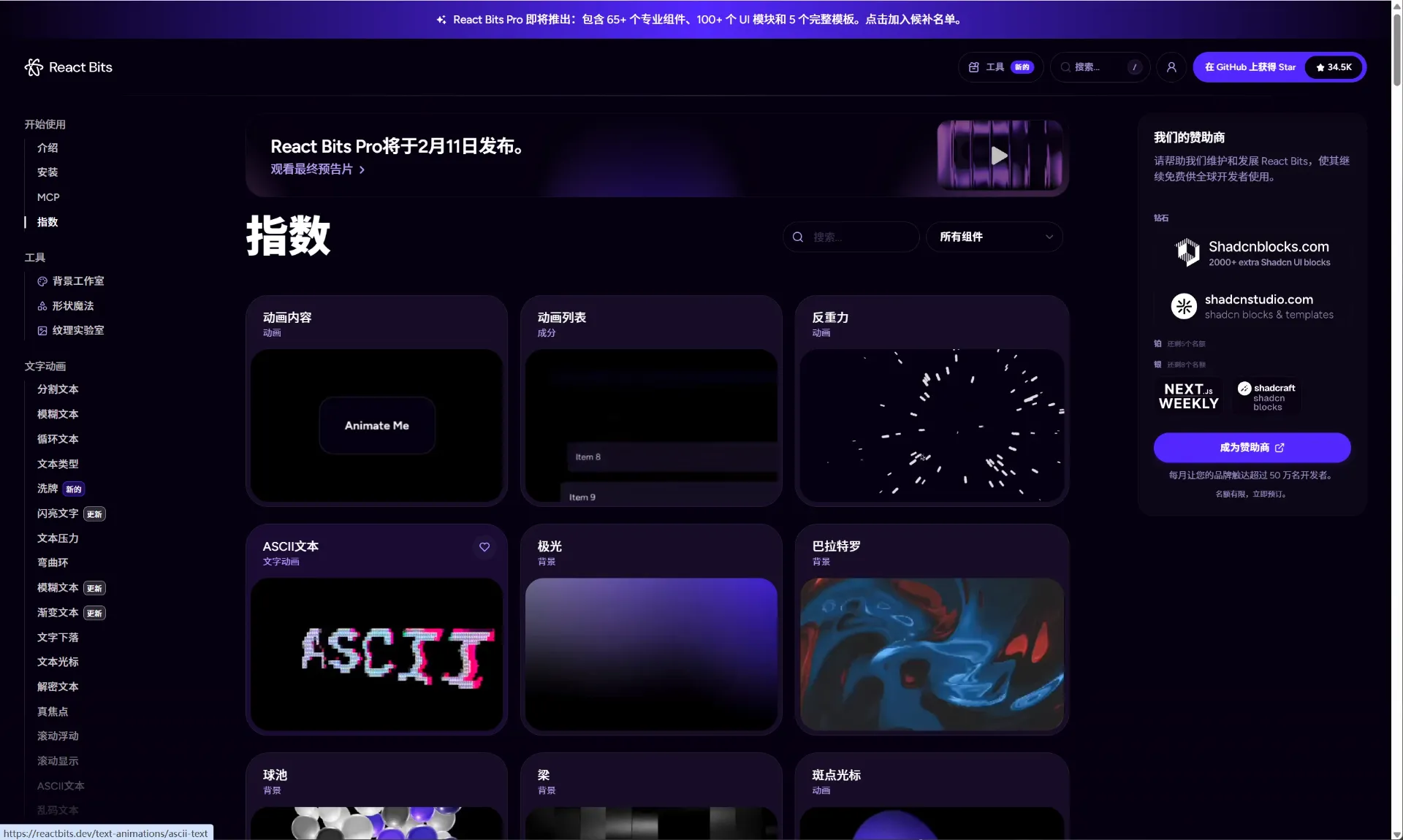Click the Animate Me preview button

point(377,426)
